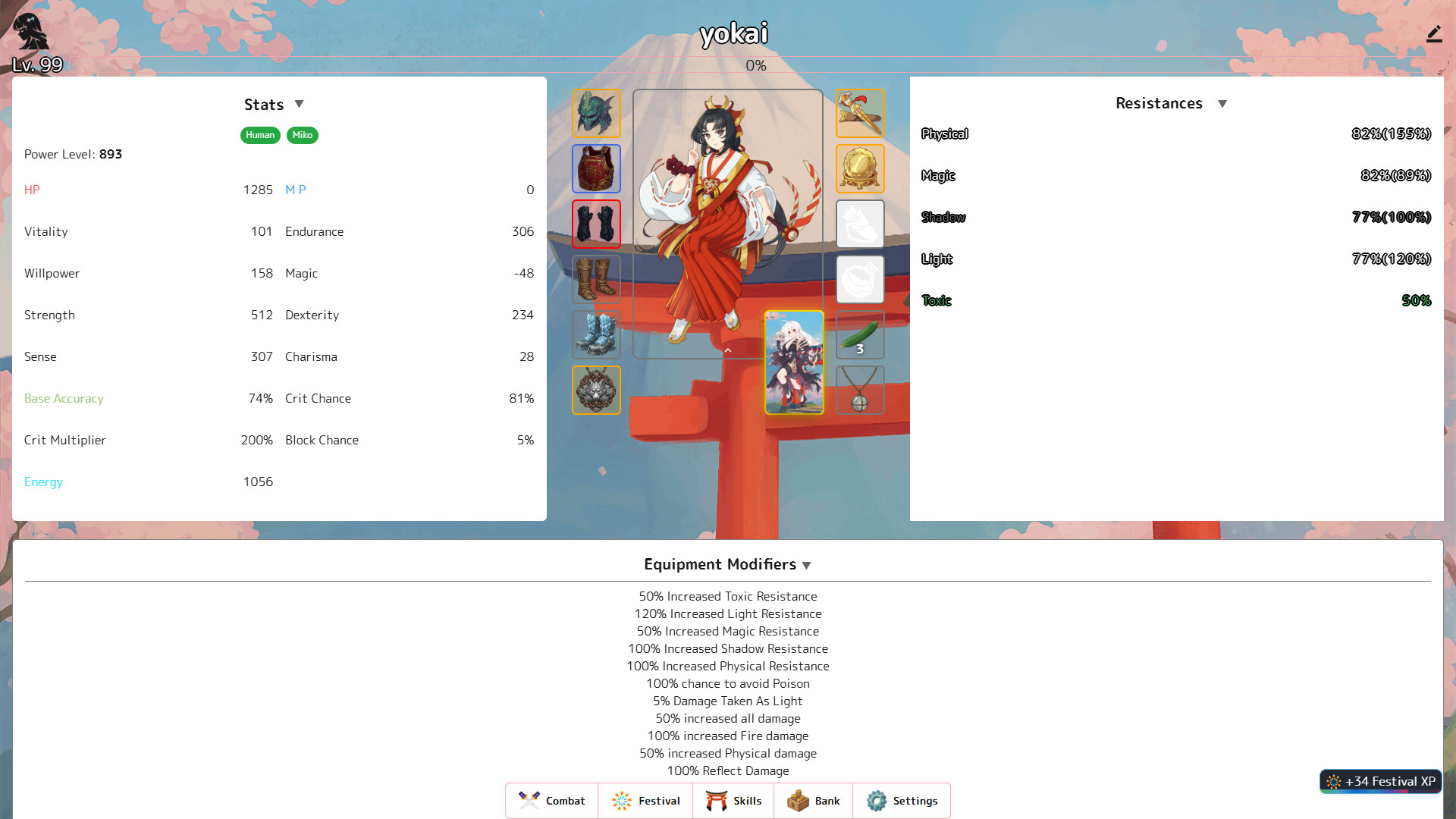Click the empty potion equipment slot
This screenshot has height=819, width=1456.
(860, 280)
